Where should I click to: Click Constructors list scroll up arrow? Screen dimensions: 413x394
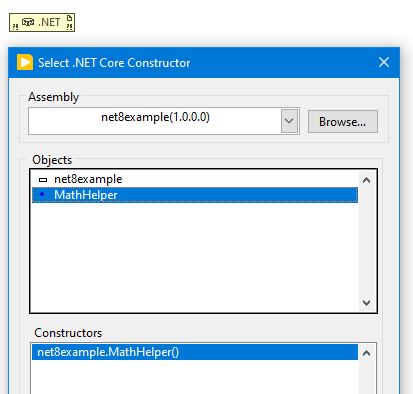coord(367,353)
